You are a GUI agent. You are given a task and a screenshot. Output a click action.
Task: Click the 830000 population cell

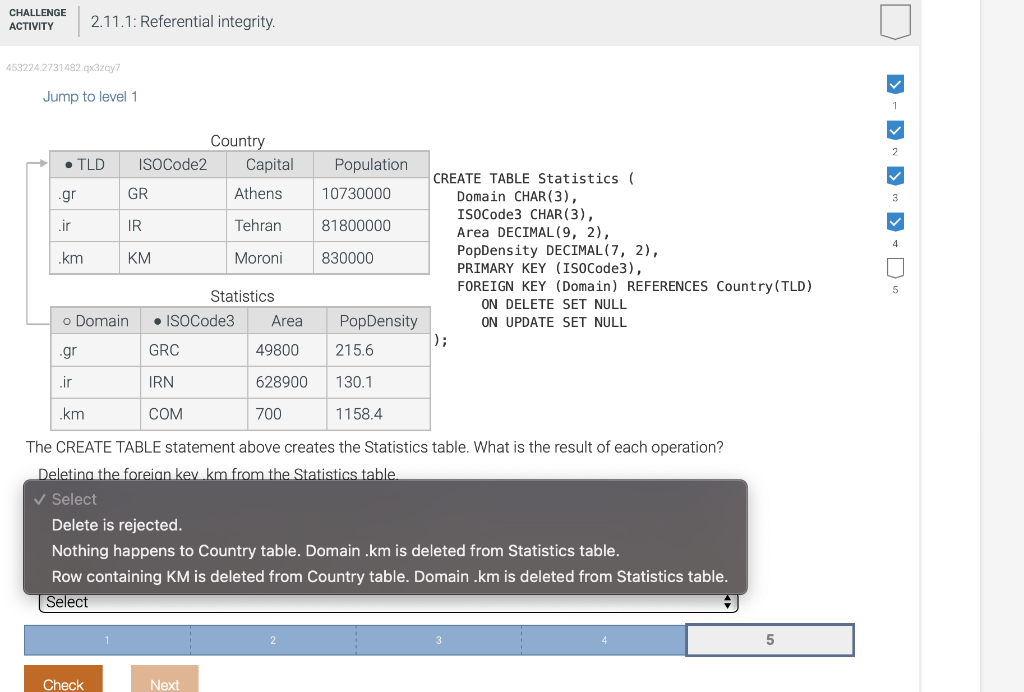click(x=371, y=258)
